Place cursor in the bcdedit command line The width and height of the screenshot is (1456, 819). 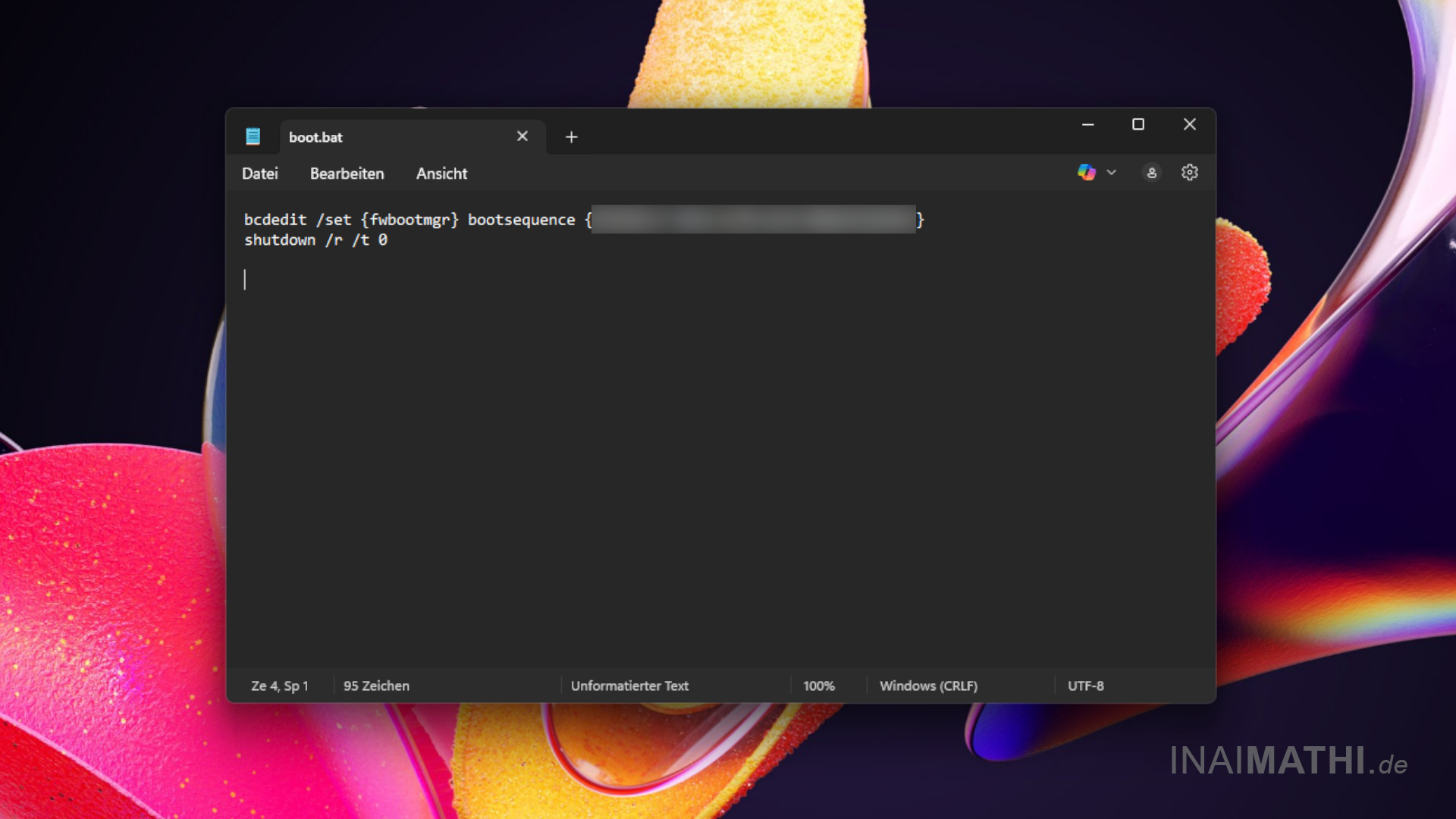(x=409, y=220)
